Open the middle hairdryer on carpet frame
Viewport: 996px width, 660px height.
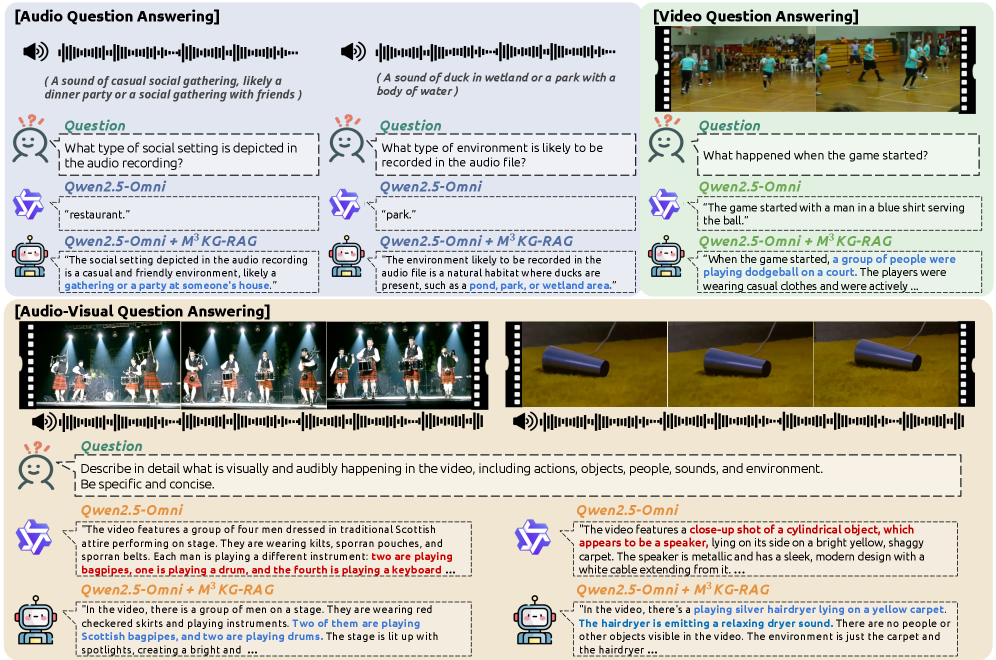740,363
